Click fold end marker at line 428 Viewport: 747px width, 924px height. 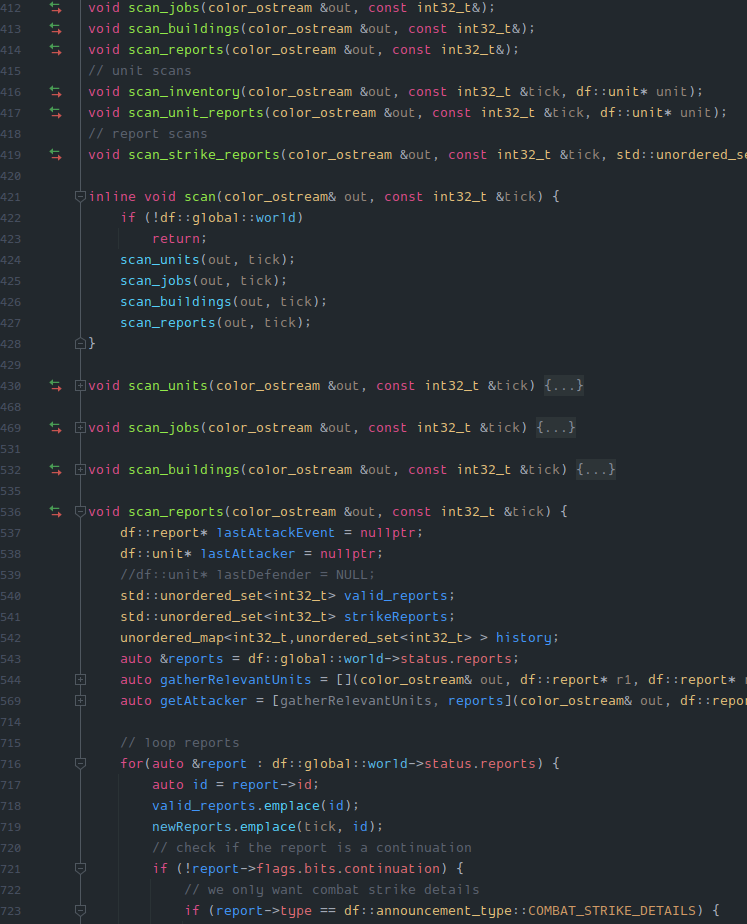81,344
